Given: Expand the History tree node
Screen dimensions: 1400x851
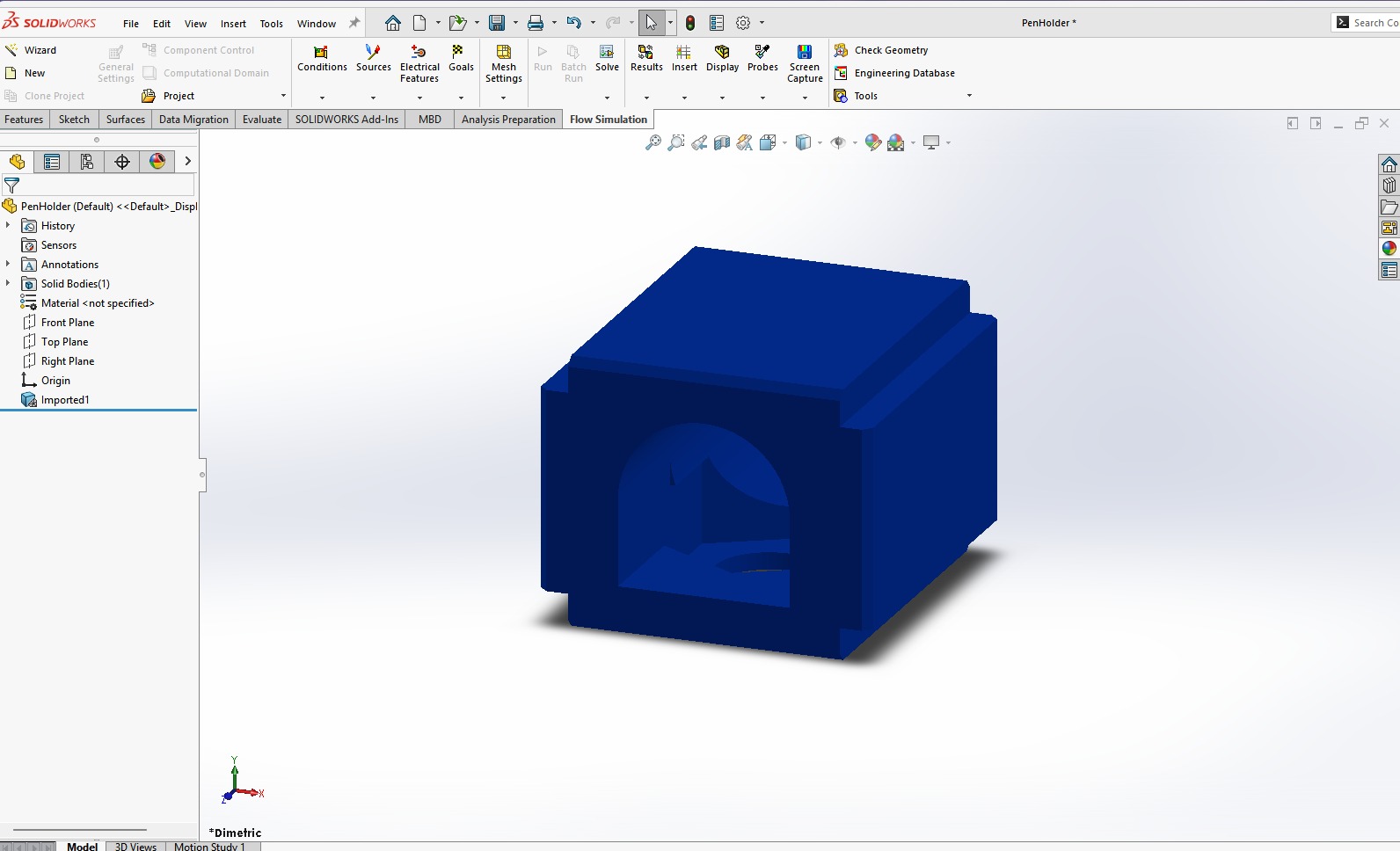Looking at the screenshot, I should point(8,225).
